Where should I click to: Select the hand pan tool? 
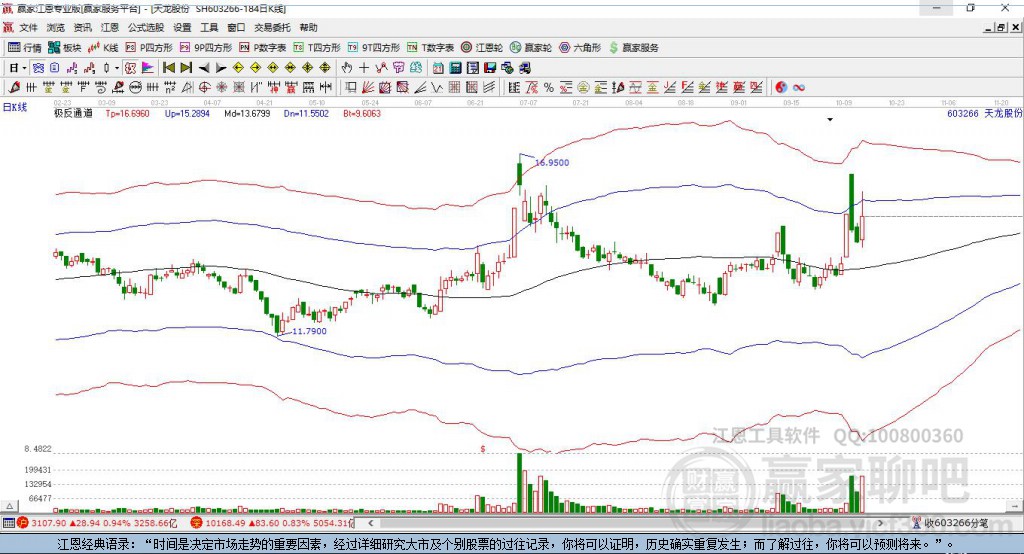[347, 68]
